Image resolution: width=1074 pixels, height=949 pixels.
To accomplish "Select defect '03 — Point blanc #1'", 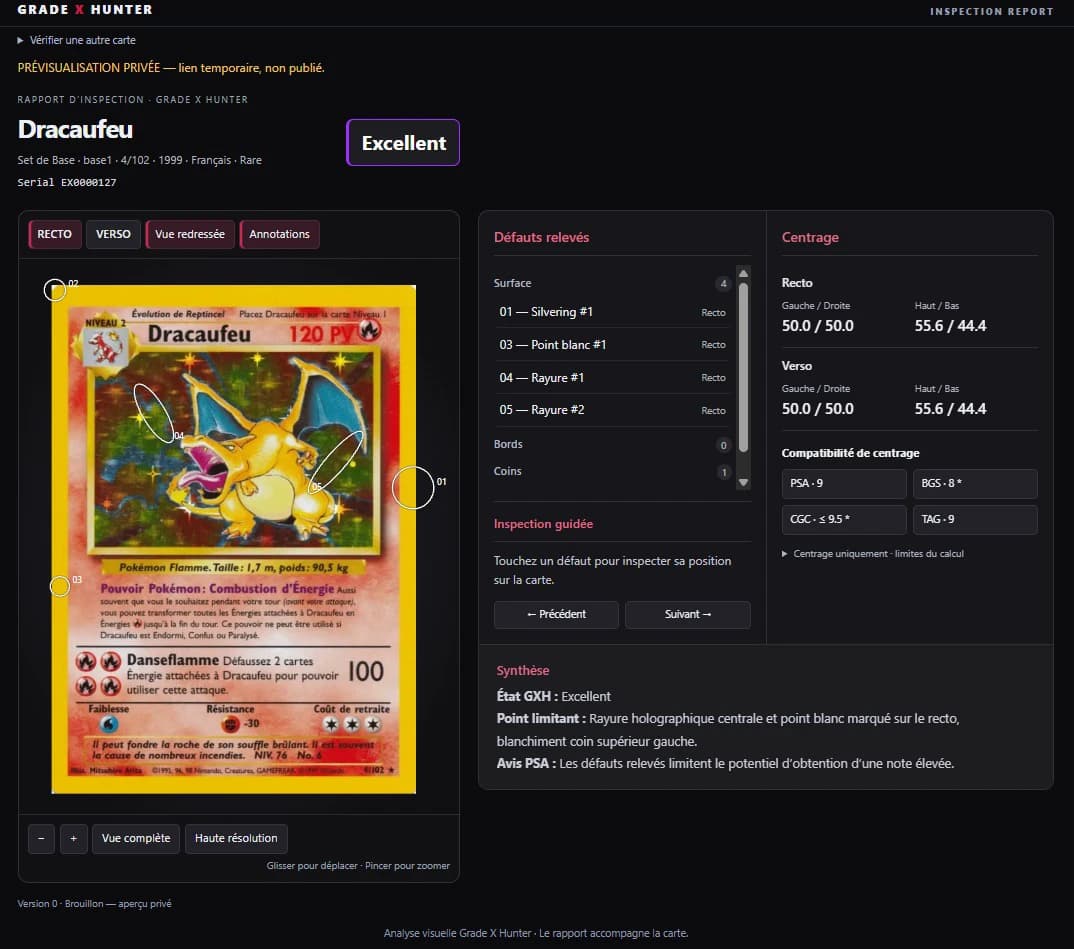I will (x=612, y=345).
